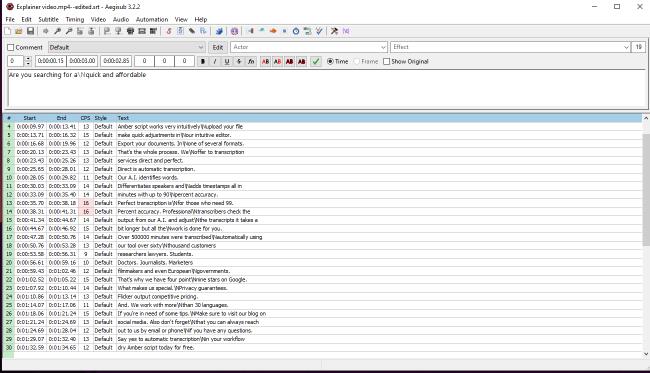This screenshot has width=650, height=373.
Task: Snap to scene toolbar icon
Action: (142, 31)
